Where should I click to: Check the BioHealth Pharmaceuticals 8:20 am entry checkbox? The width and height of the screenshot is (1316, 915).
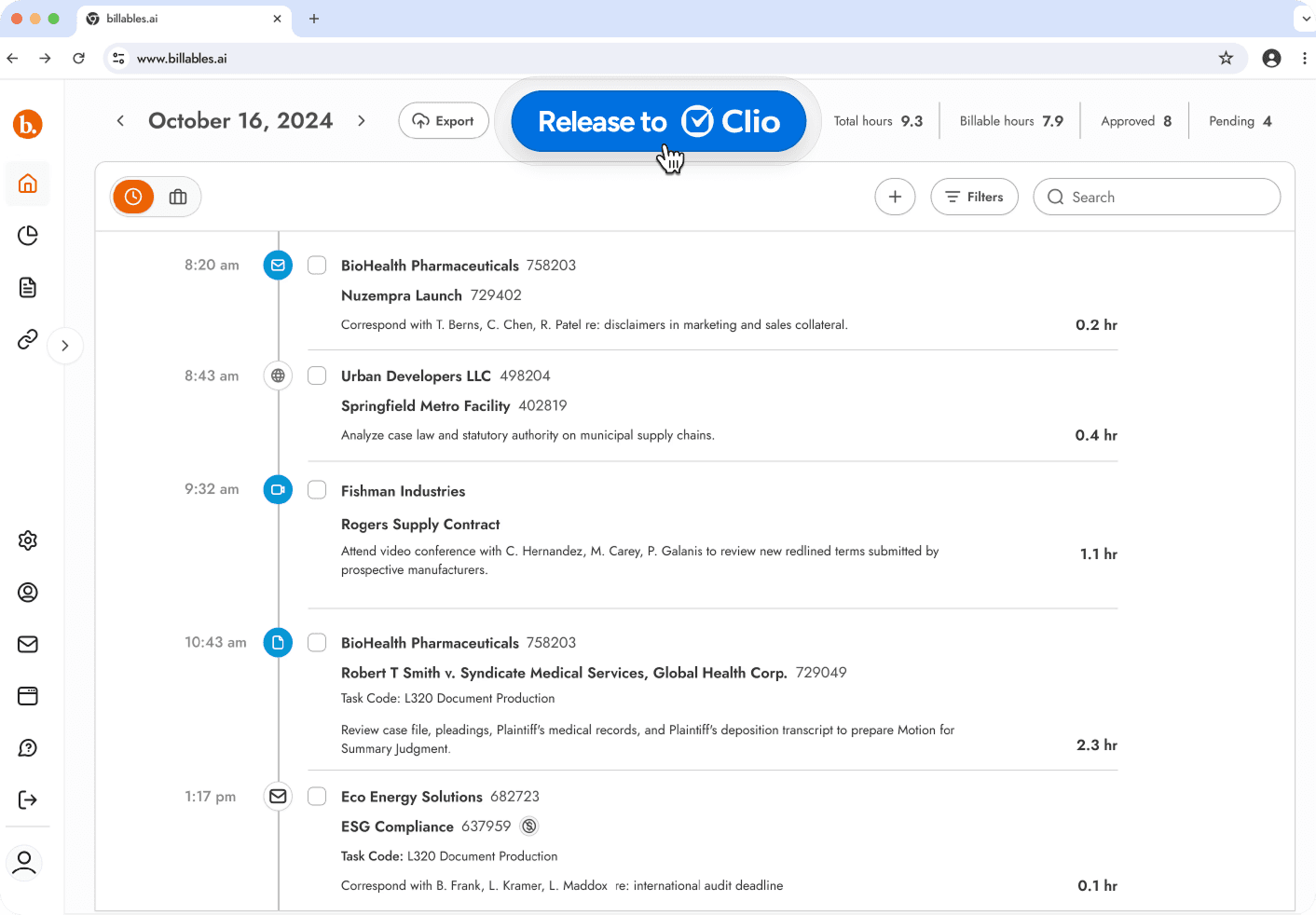[x=317, y=265]
